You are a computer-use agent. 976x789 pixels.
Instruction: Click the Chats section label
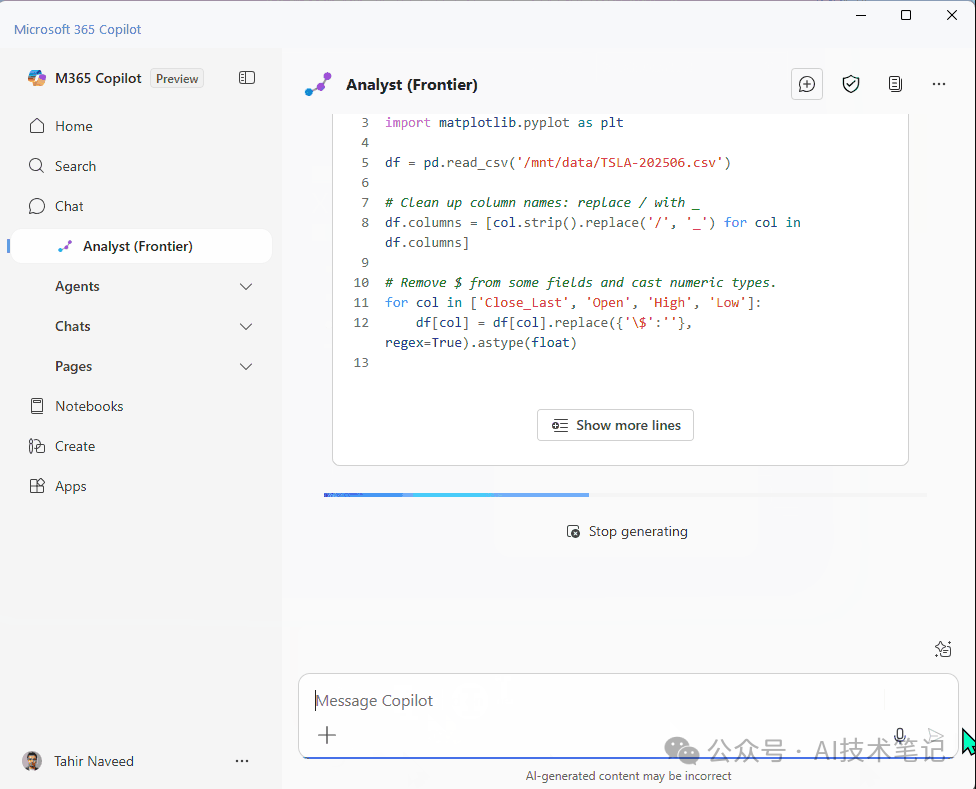[x=73, y=326]
